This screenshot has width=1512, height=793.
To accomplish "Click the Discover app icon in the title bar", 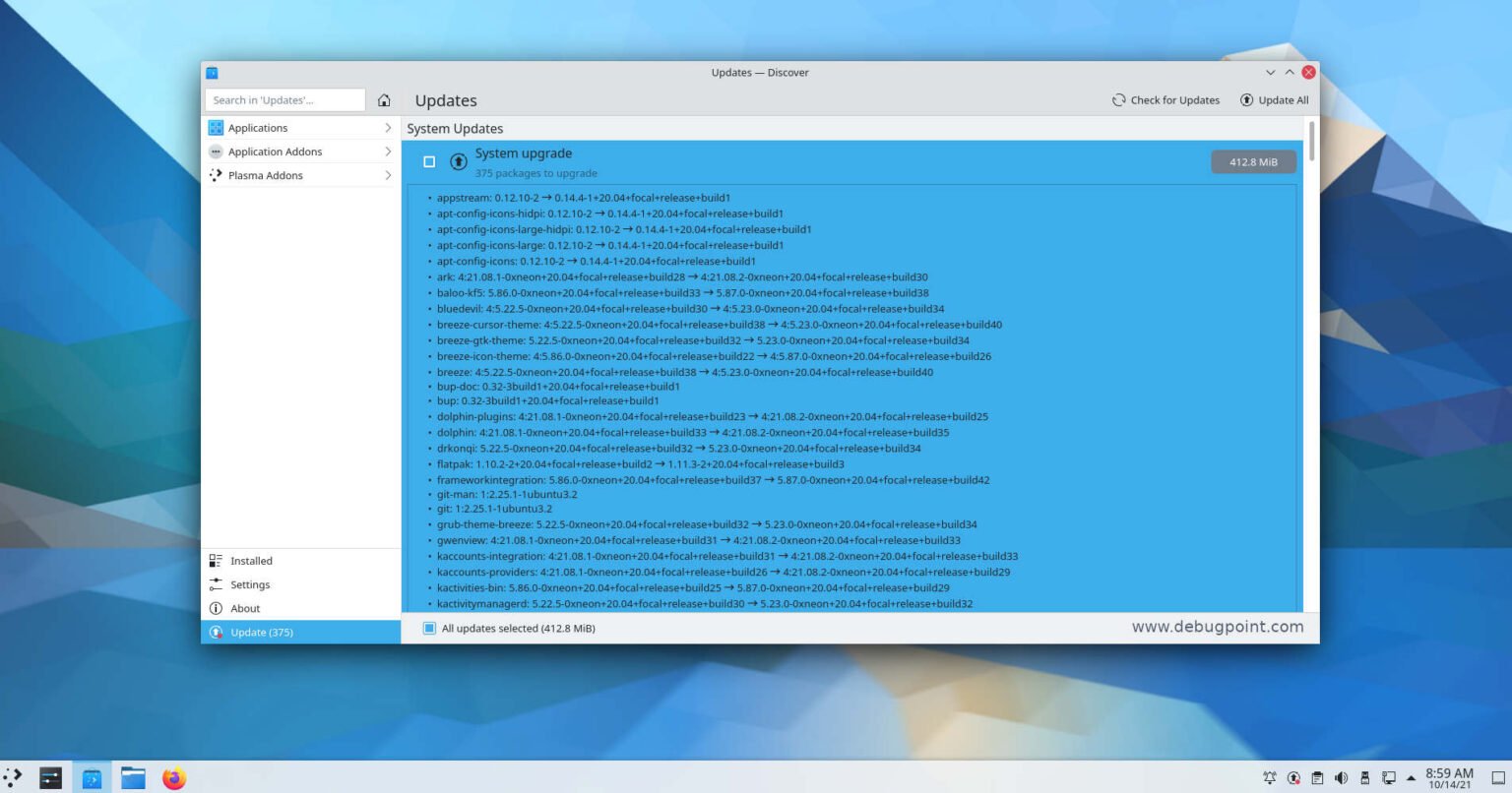I will (x=212, y=73).
